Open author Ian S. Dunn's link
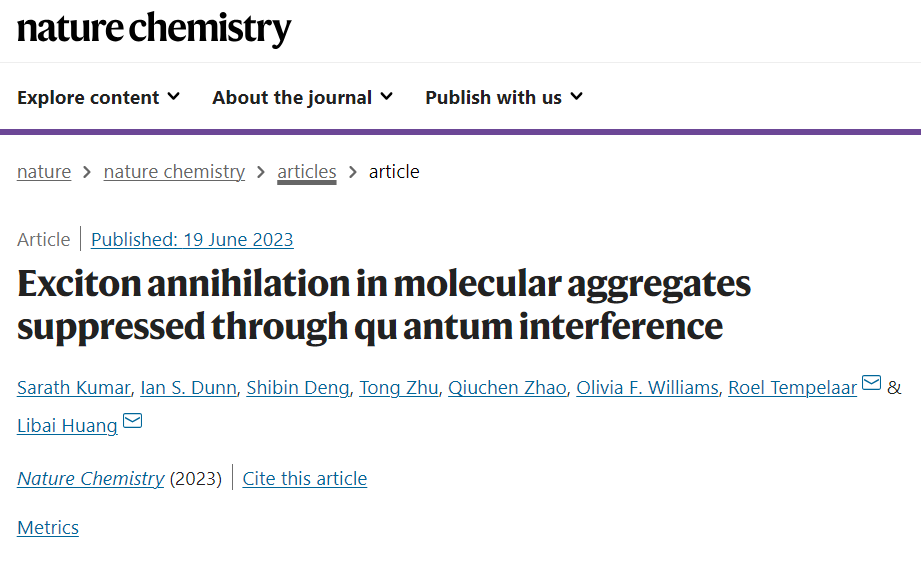Viewport: 921px width, 565px height. click(x=189, y=388)
